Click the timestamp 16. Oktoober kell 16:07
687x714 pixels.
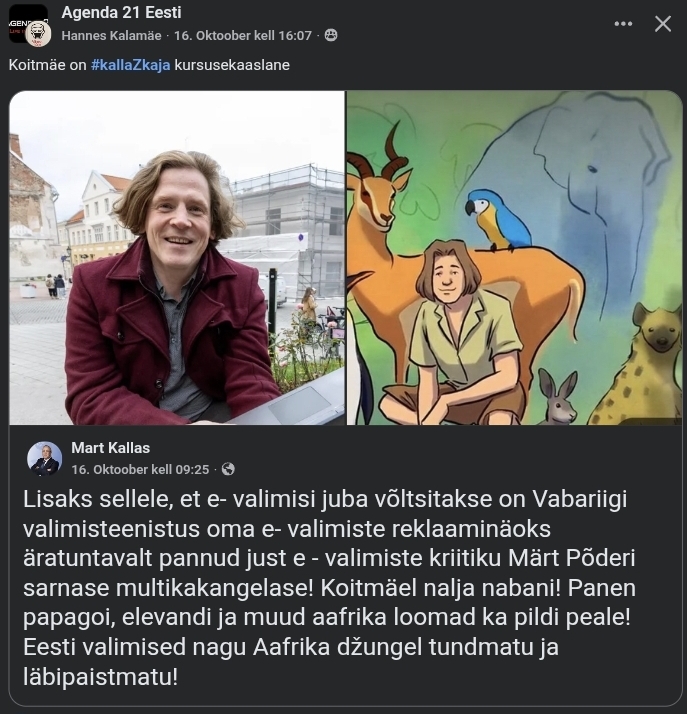click(243, 35)
